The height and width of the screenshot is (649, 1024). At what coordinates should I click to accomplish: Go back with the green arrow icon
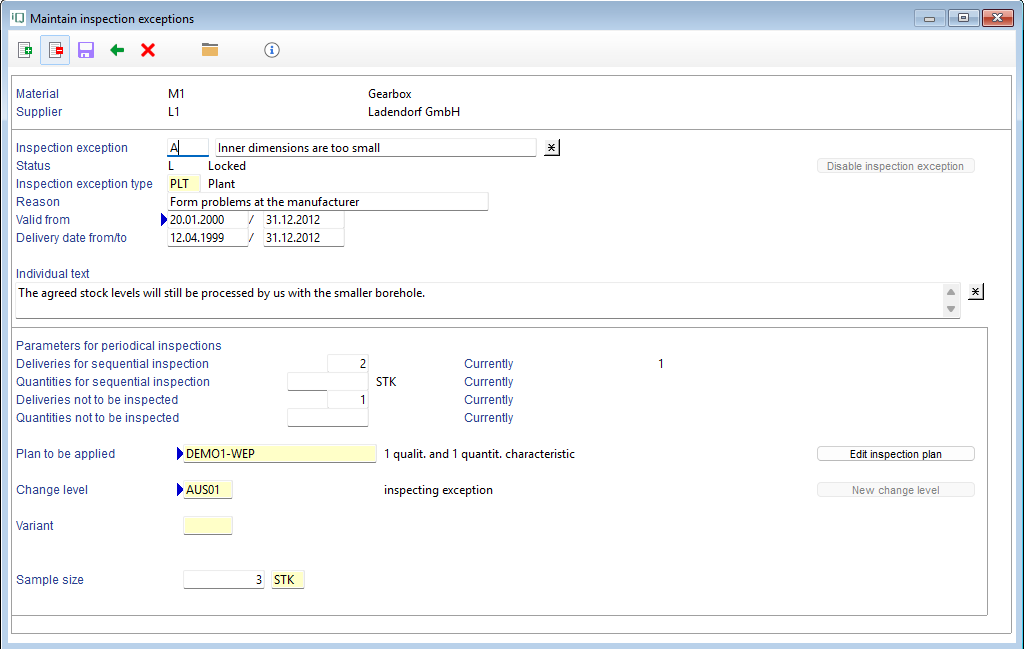click(117, 50)
